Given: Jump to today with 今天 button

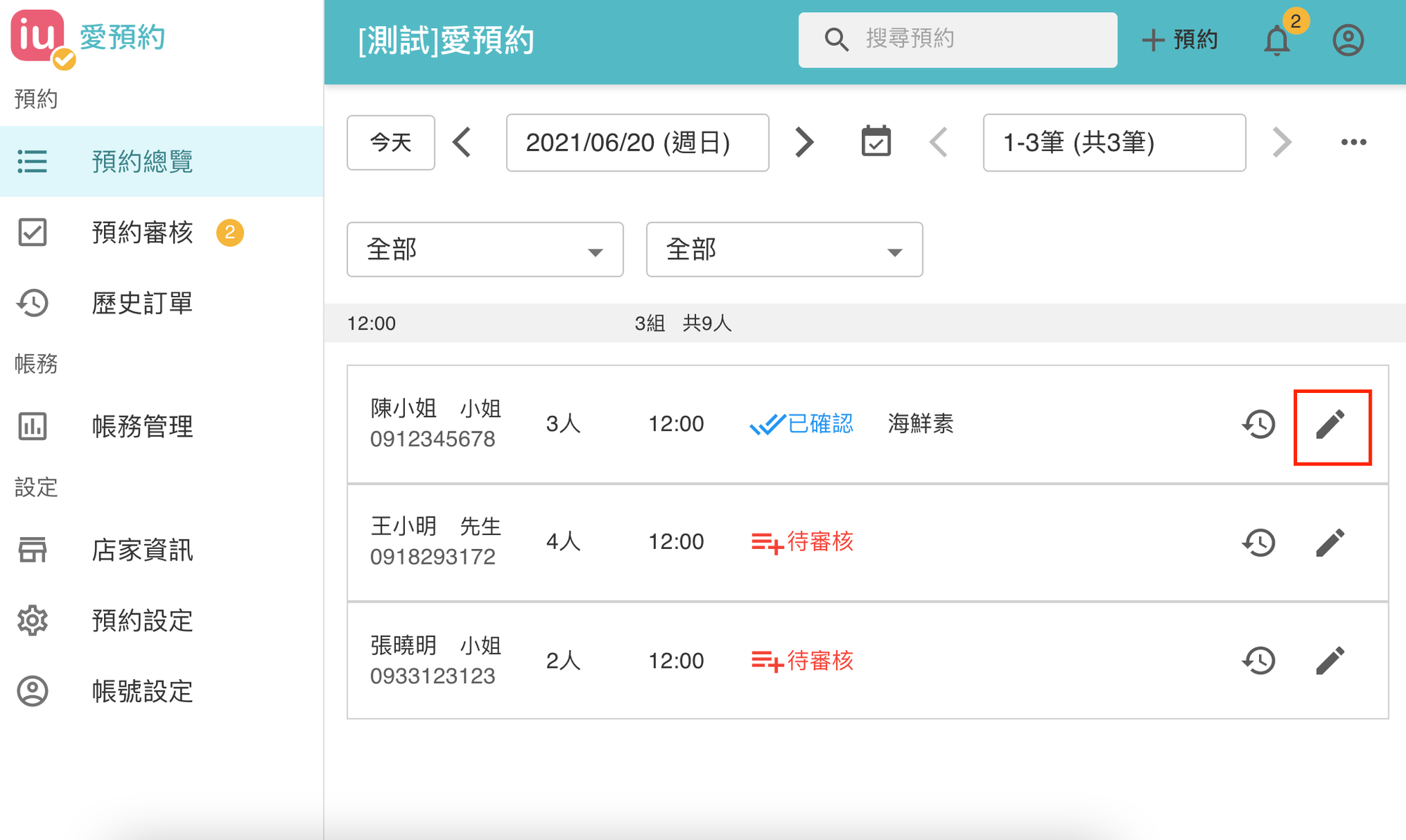Looking at the screenshot, I should [x=391, y=143].
